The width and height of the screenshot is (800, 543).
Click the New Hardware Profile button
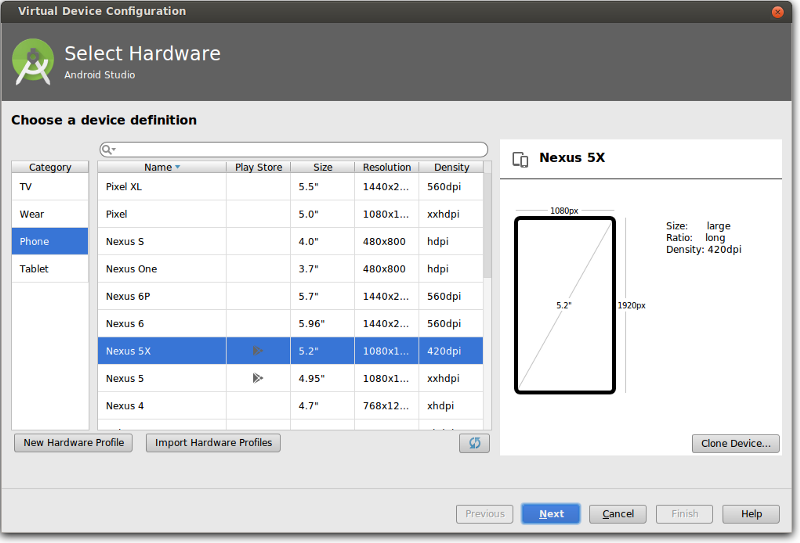(x=73, y=442)
